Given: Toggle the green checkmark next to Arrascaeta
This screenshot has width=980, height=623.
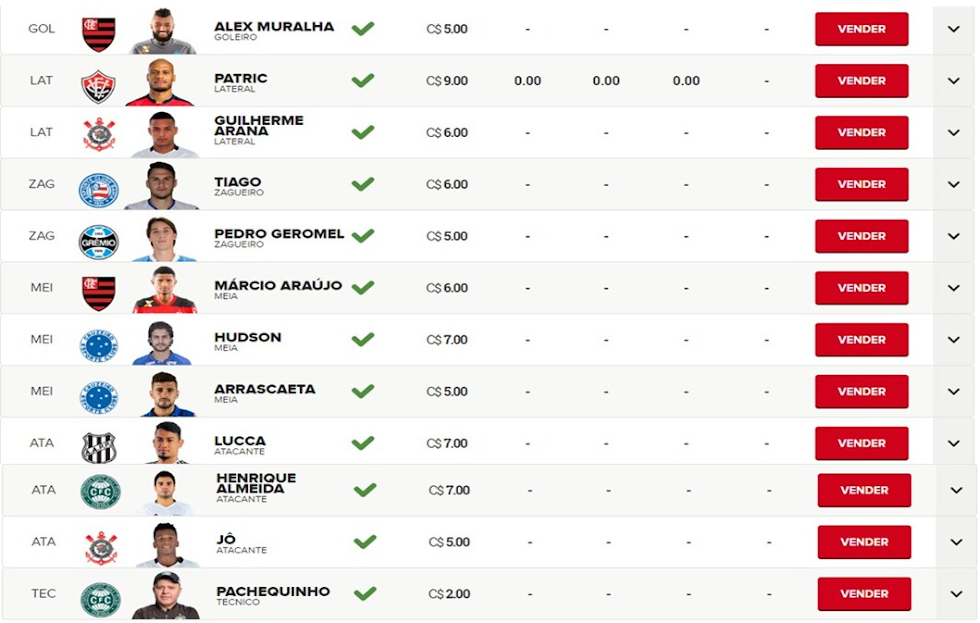Looking at the screenshot, I should coord(362,391).
